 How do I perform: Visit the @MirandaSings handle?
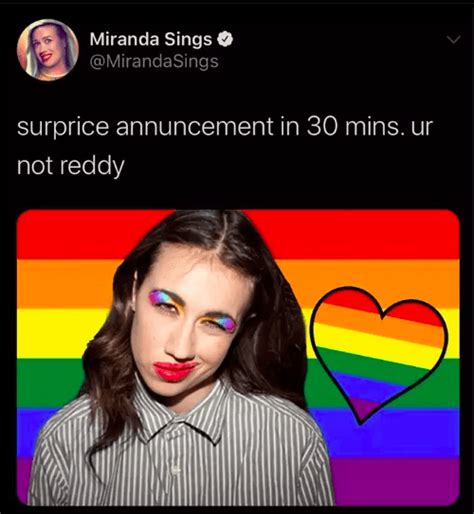154,61
